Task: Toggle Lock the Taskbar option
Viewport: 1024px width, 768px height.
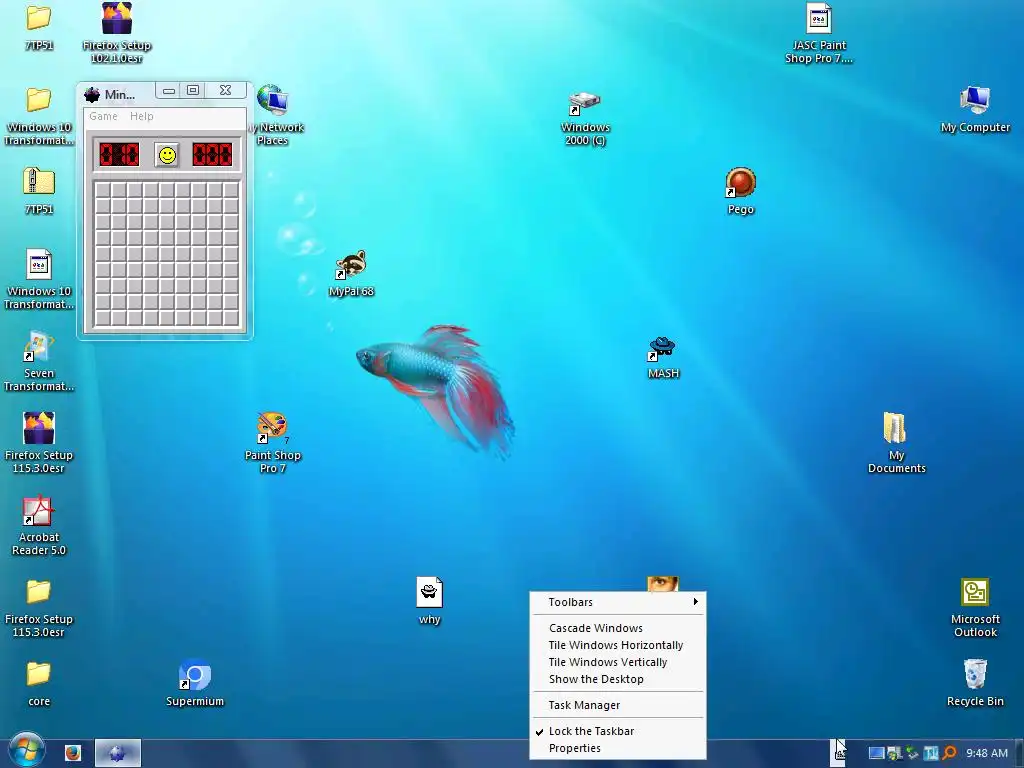Action: (618, 731)
